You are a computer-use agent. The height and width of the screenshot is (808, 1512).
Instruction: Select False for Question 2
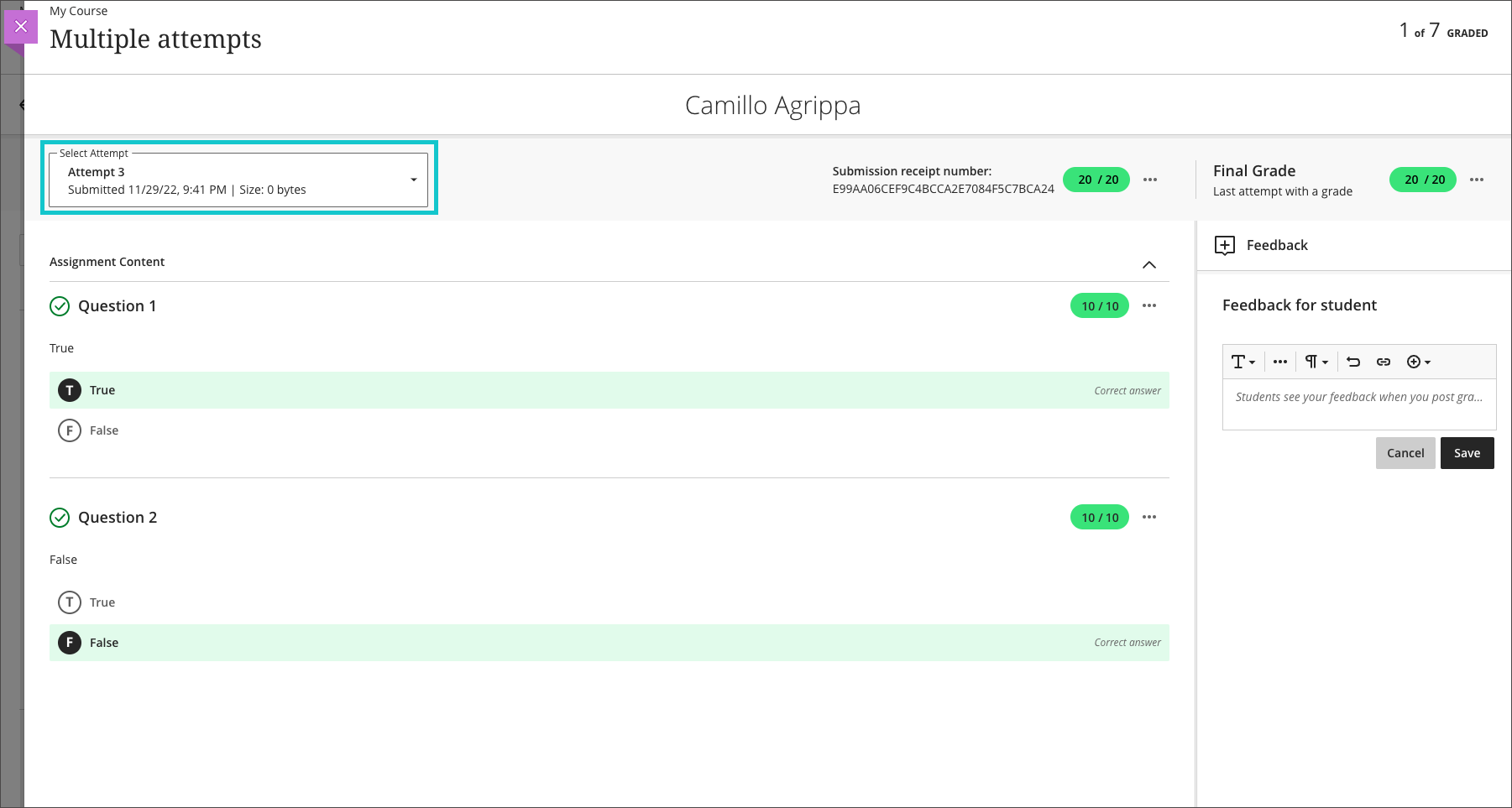tap(70, 643)
